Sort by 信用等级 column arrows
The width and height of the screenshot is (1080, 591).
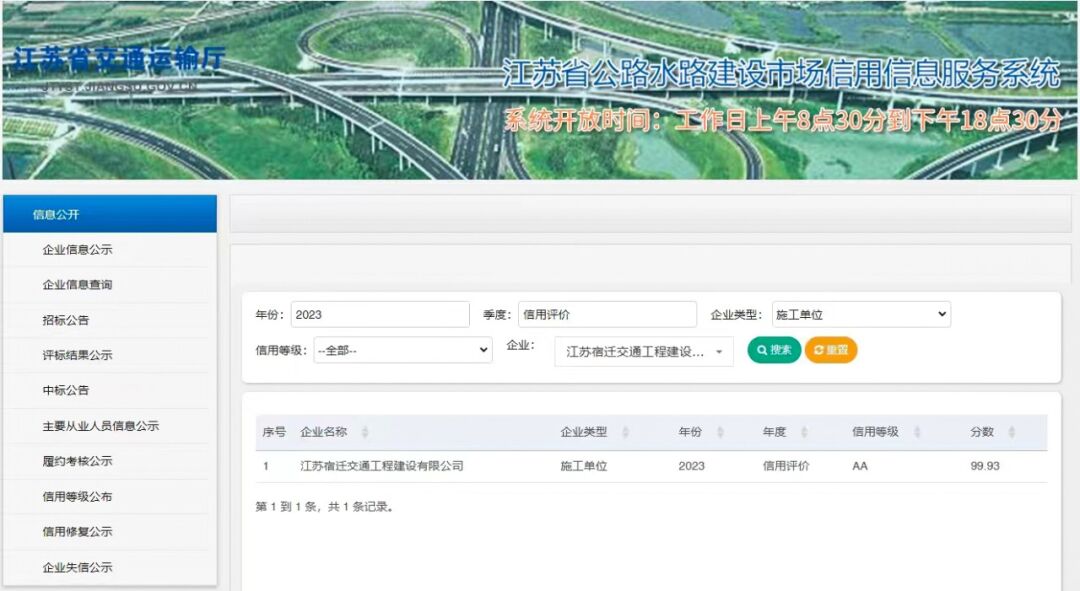click(x=916, y=432)
